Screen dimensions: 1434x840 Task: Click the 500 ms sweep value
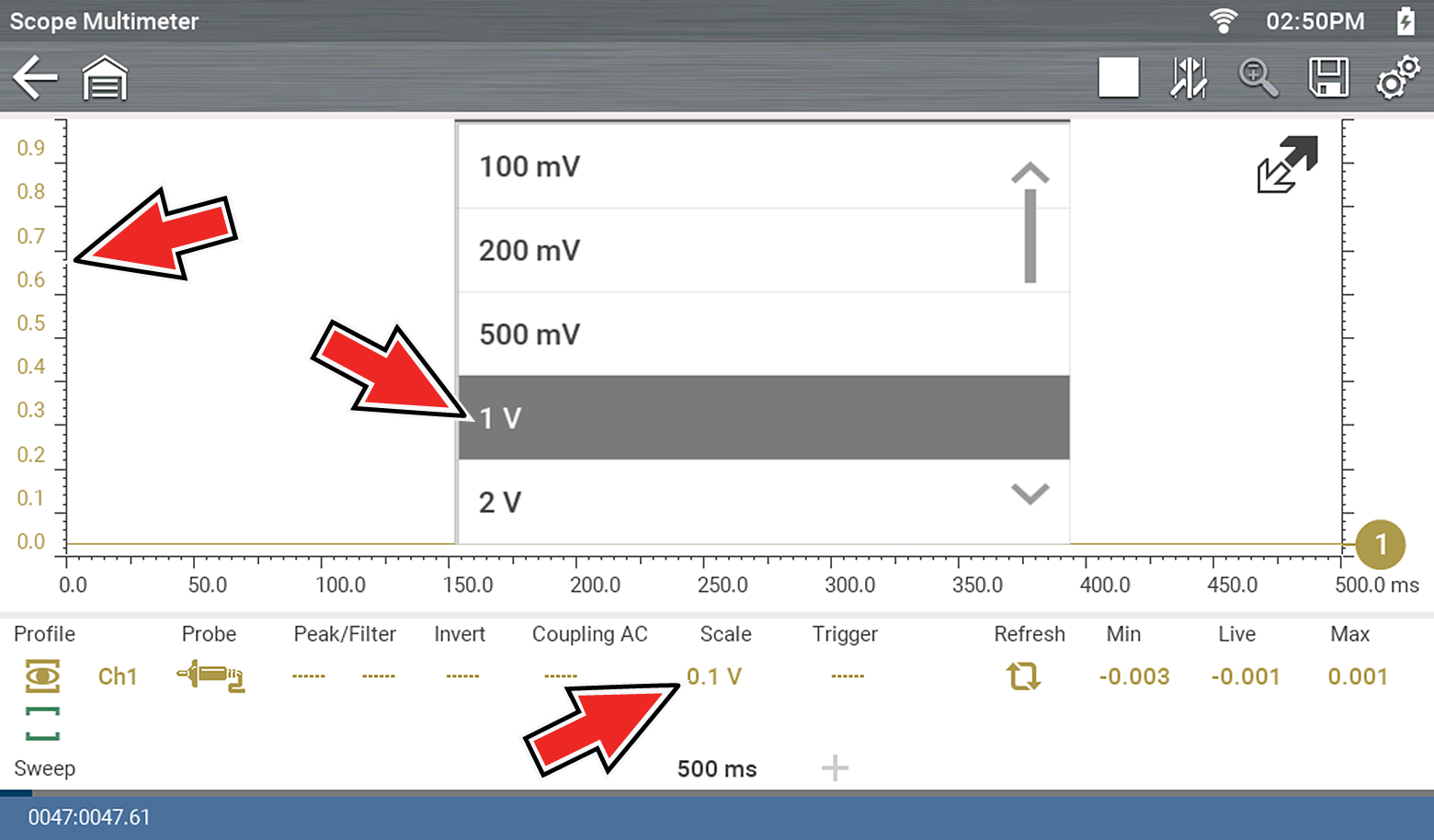point(717,768)
